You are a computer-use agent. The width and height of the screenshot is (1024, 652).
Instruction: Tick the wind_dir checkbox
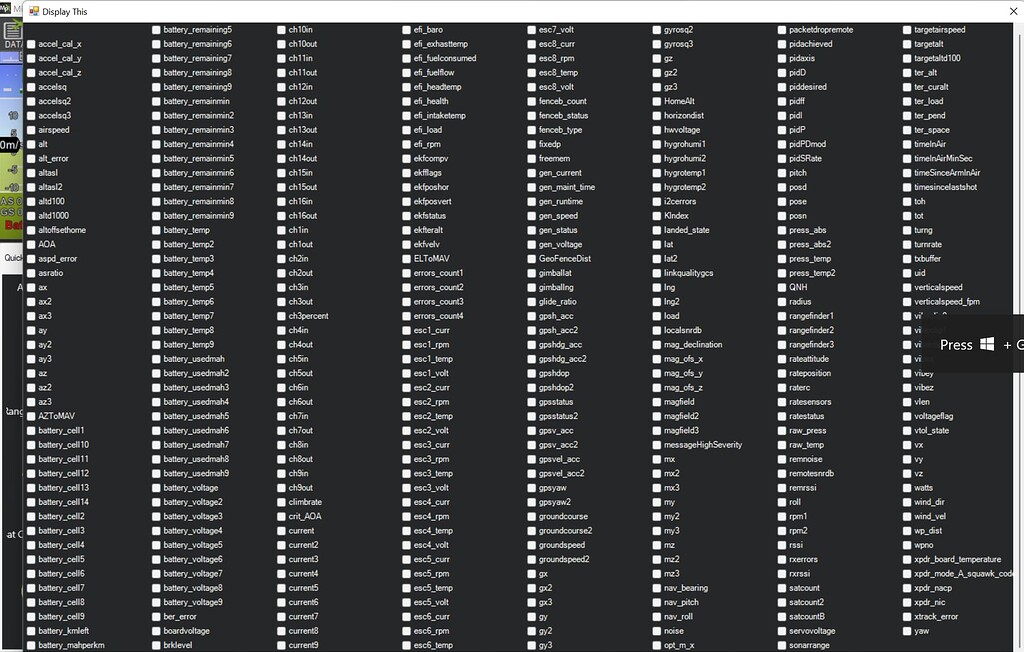tap(907, 503)
